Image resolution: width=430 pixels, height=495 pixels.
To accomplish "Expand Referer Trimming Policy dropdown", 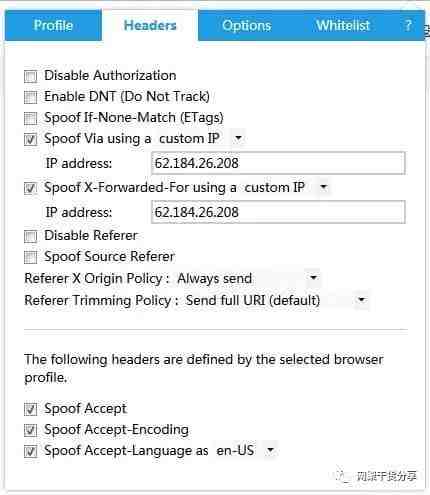I will coord(276,300).
